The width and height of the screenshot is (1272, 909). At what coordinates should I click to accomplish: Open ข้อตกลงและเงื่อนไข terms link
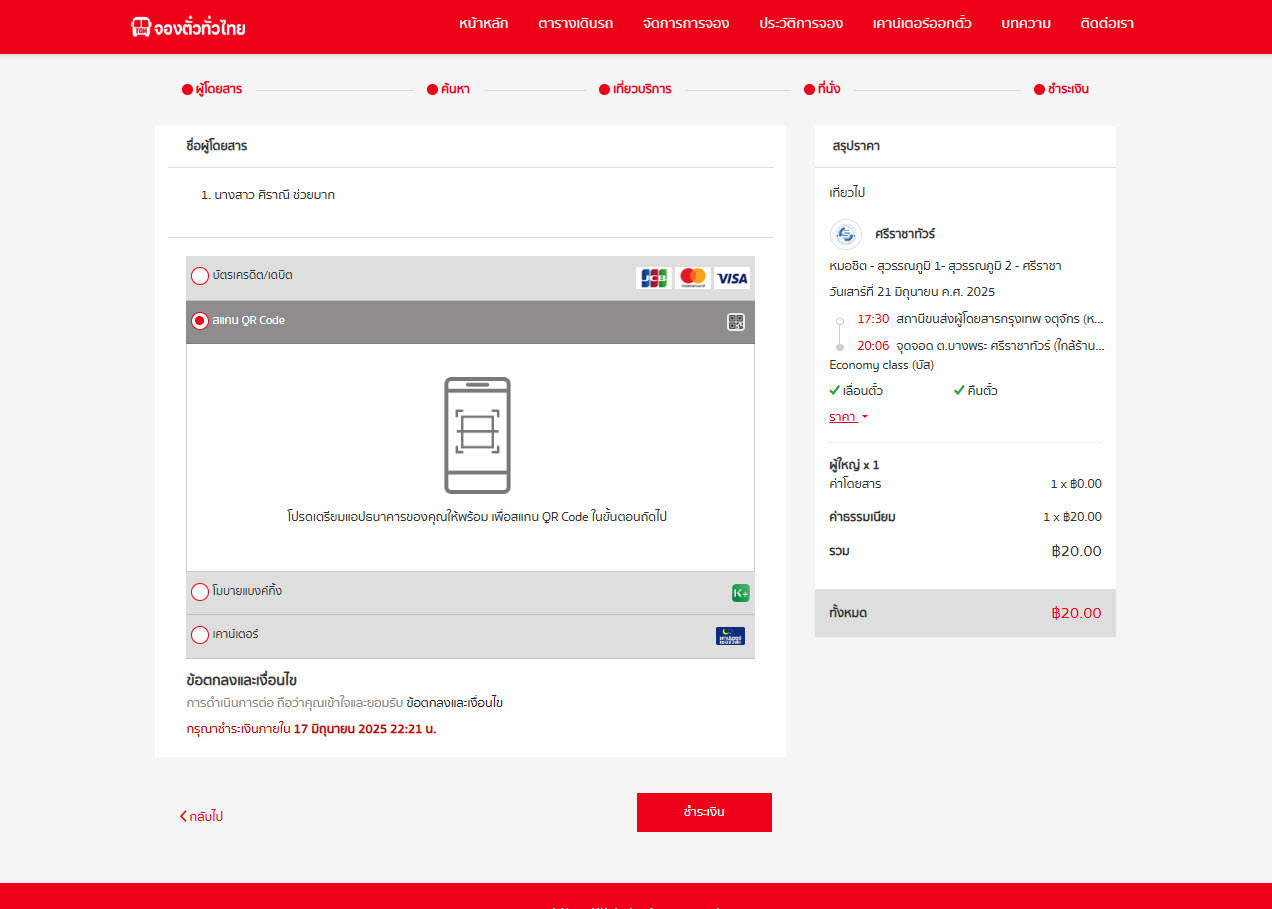pos(455,703)
